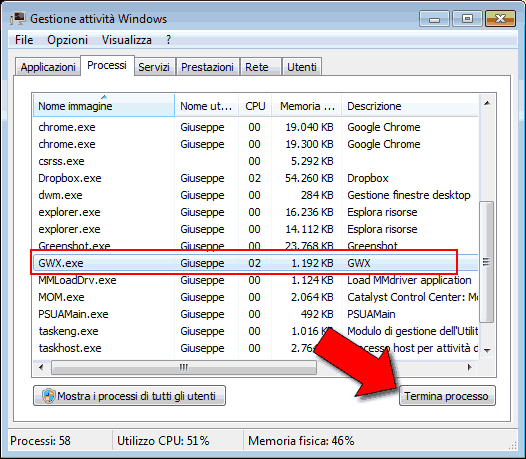Open the File menu
The image size is (526, 459).
tap(24, 40)
